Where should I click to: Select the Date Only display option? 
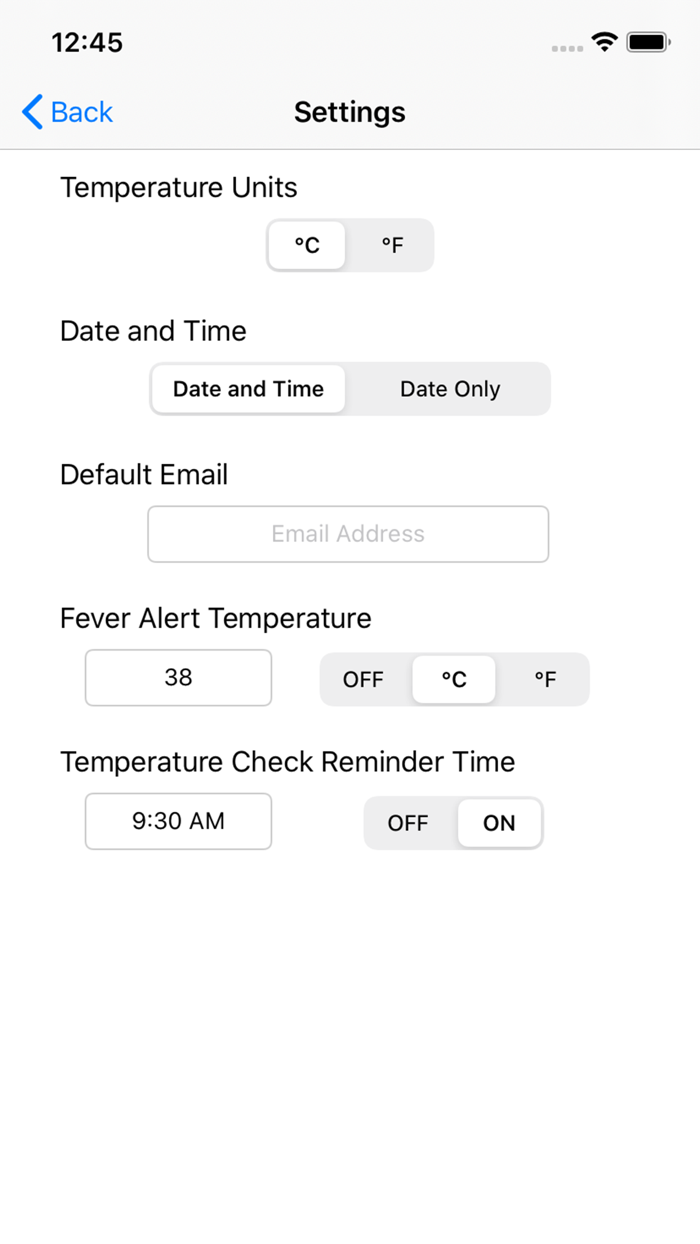coord(449,389)
